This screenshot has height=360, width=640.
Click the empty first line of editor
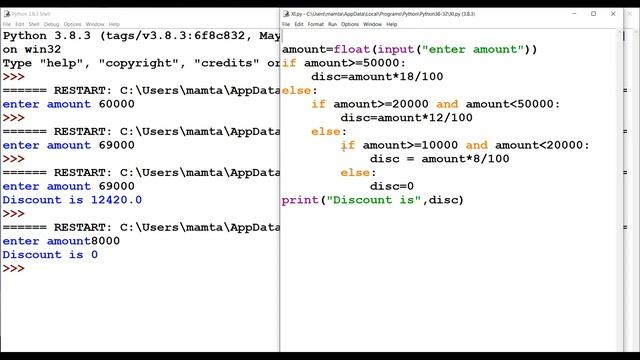click(x=449, y=36)
